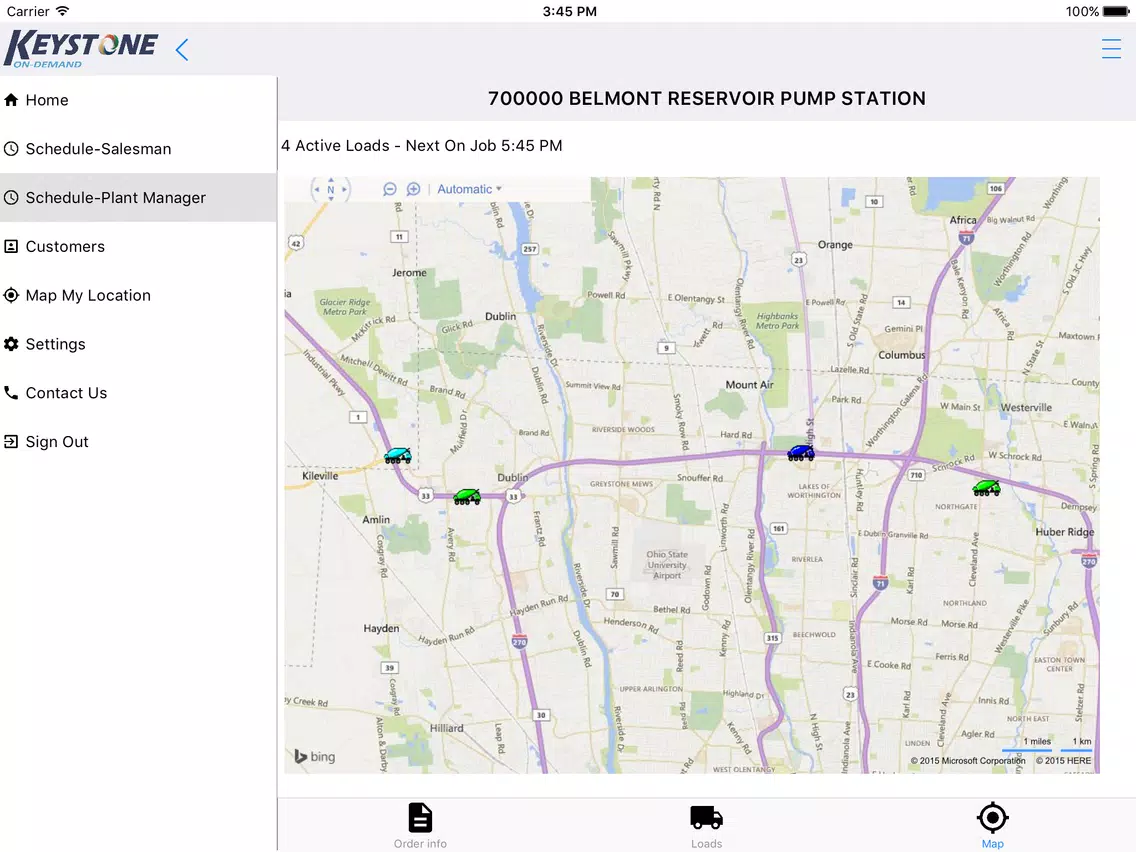Click the Map My Location target icon
The image size is (1136, 852).
pyautogui.click(x=11, y=295)
